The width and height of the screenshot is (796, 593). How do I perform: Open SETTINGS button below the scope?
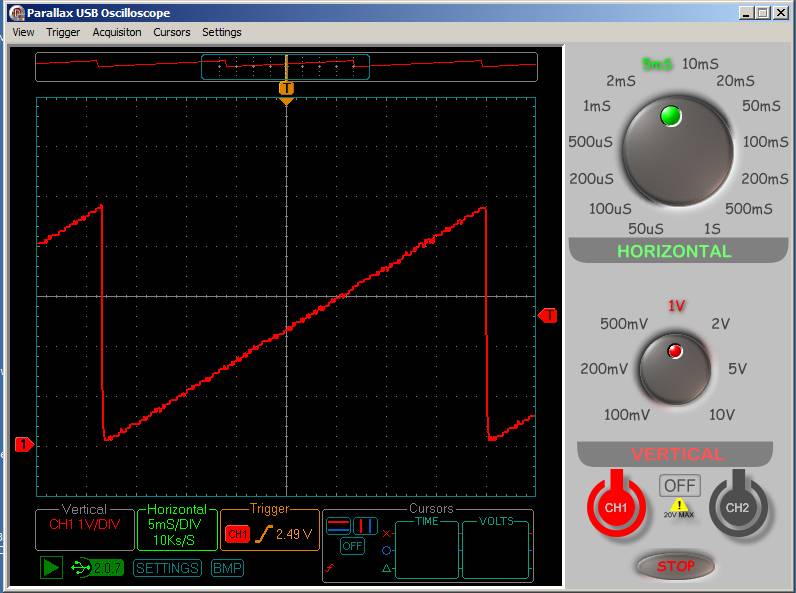[x=167, y=568]
